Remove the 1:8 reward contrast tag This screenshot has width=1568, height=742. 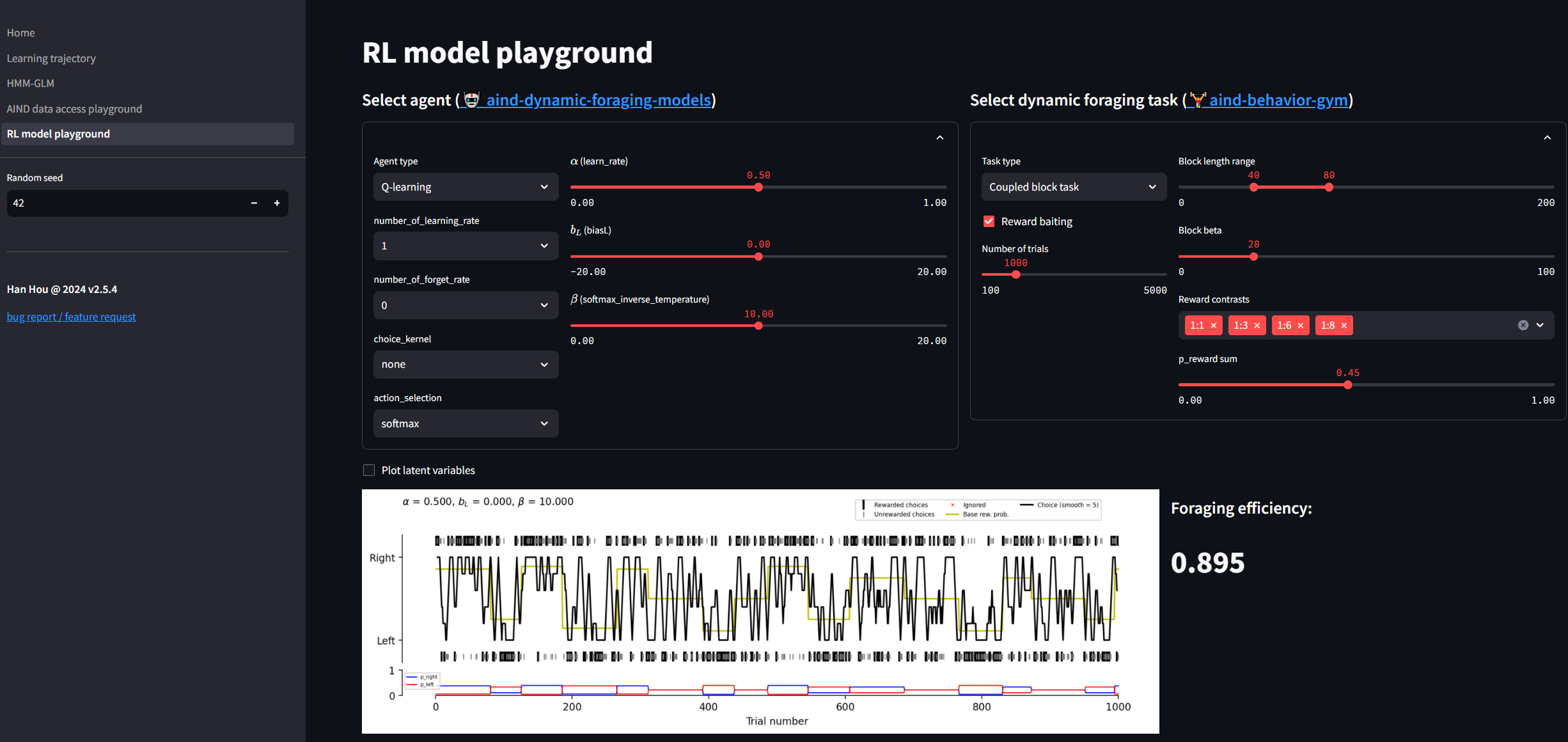[1344, 326]
